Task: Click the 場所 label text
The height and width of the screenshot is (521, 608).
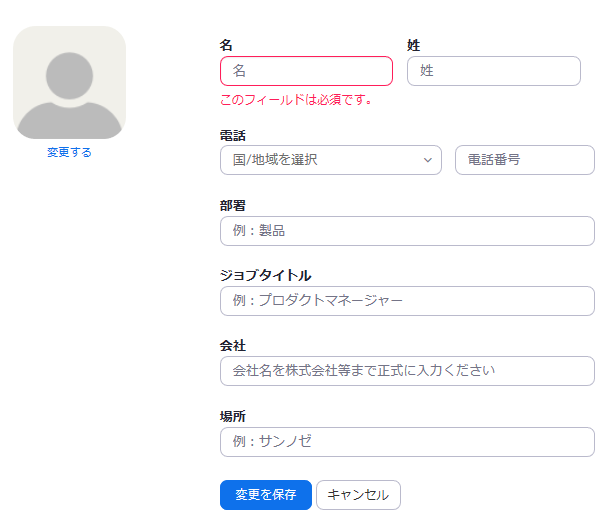Action: 233,417
